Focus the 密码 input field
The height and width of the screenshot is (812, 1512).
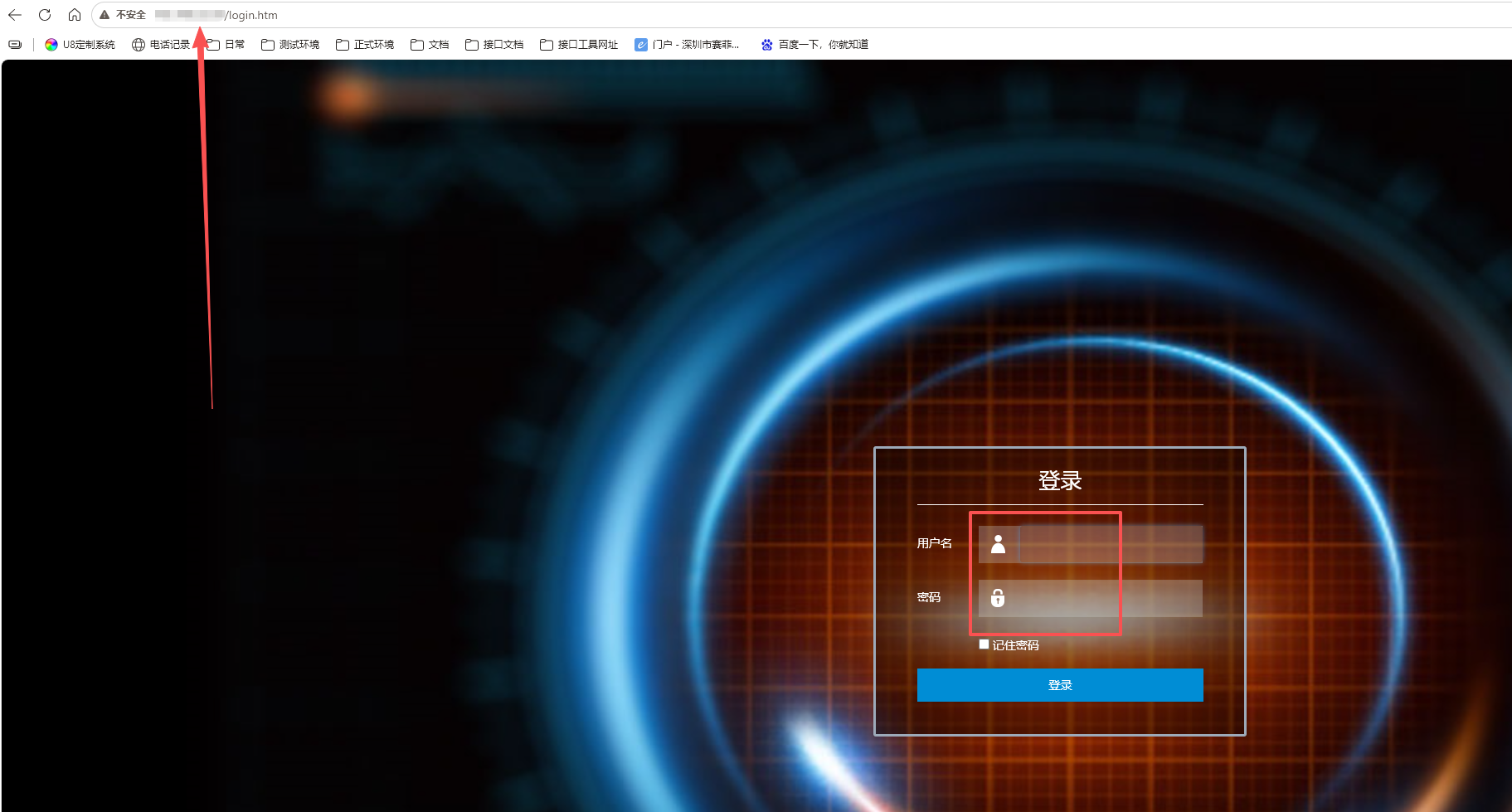(1111, 598)
